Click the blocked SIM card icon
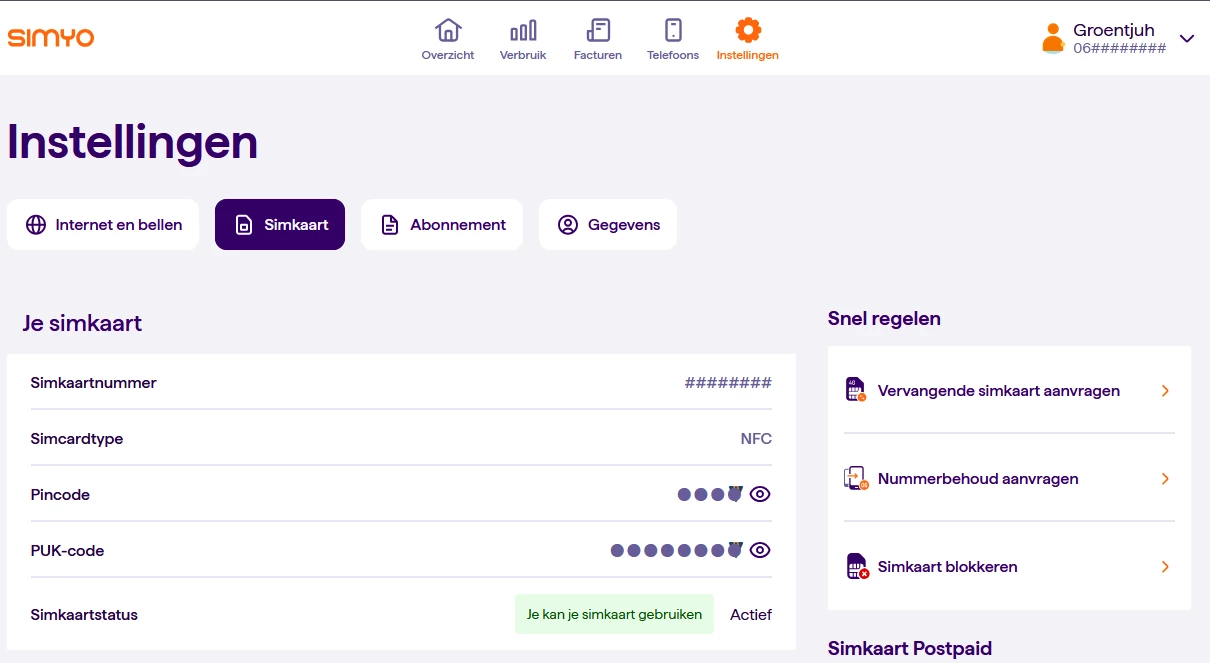Screen dimensions: 1210x663 point(857,566)
